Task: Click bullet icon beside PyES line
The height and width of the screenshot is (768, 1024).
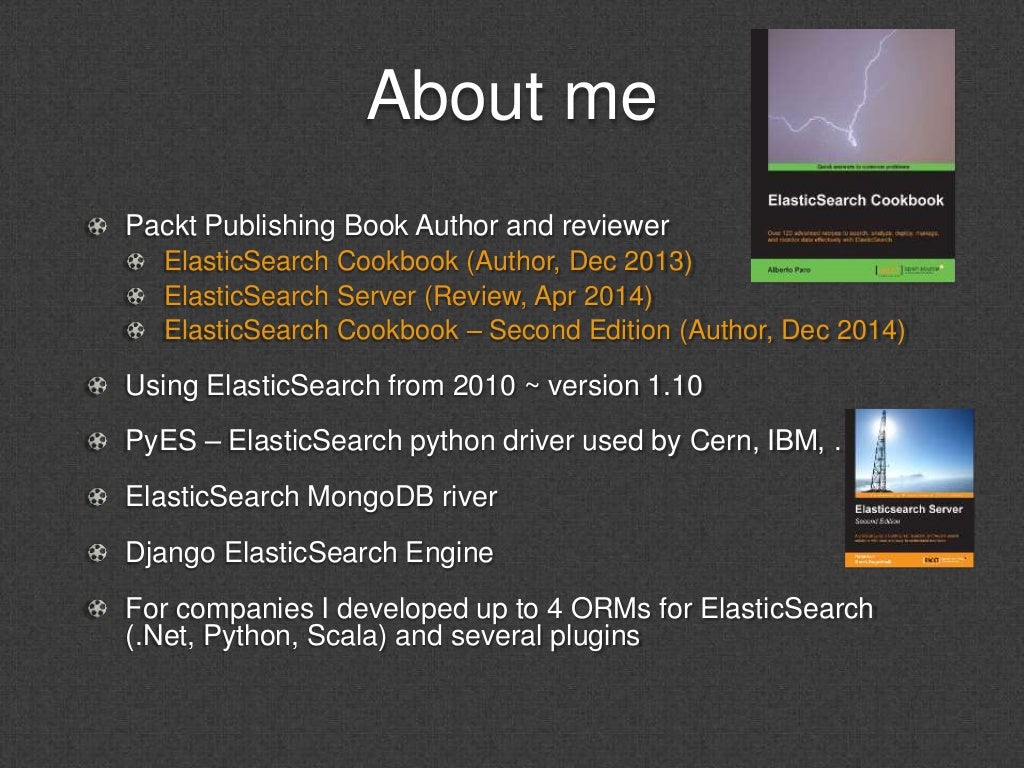Action: click(x=97, y=441)
